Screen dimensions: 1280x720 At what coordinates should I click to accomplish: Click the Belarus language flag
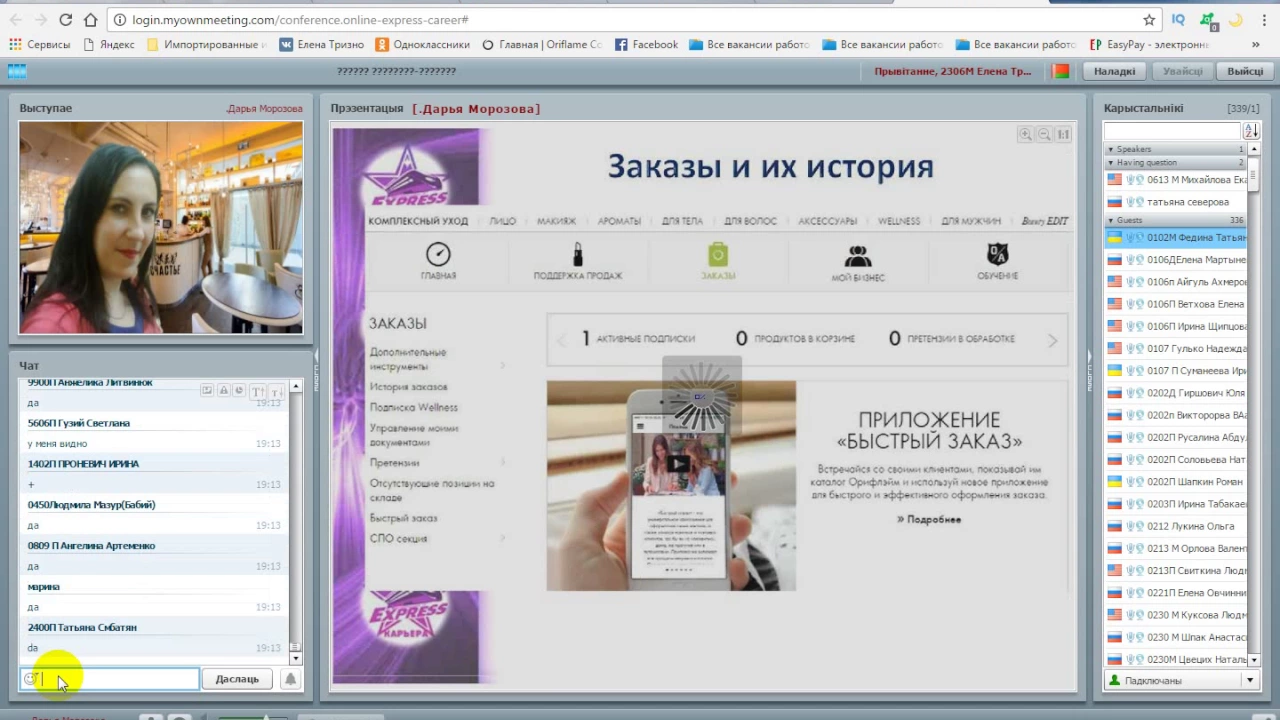click(1061, 71)
